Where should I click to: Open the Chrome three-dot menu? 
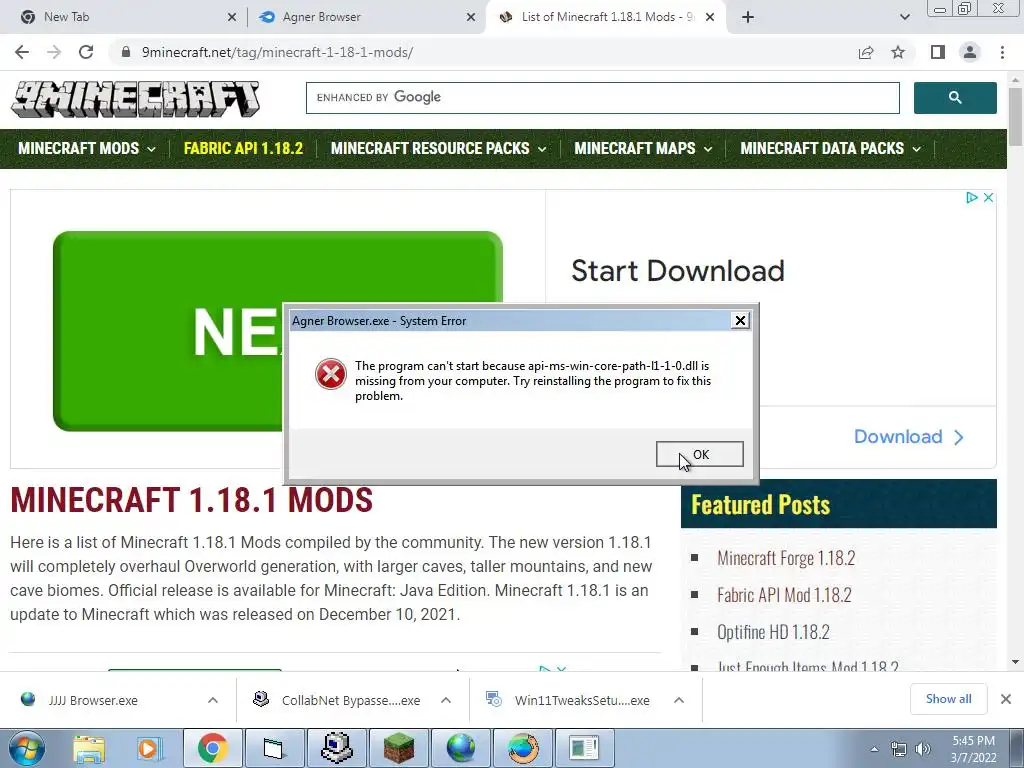(x=1002, y=52)
